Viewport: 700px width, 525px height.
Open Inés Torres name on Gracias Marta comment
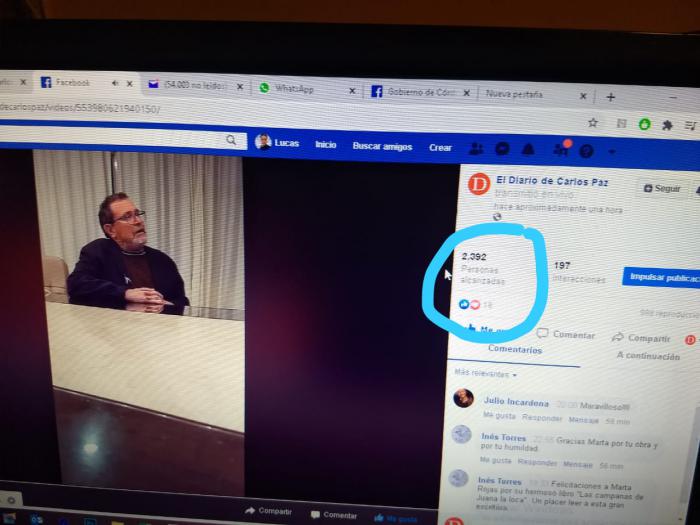point(504,437)
